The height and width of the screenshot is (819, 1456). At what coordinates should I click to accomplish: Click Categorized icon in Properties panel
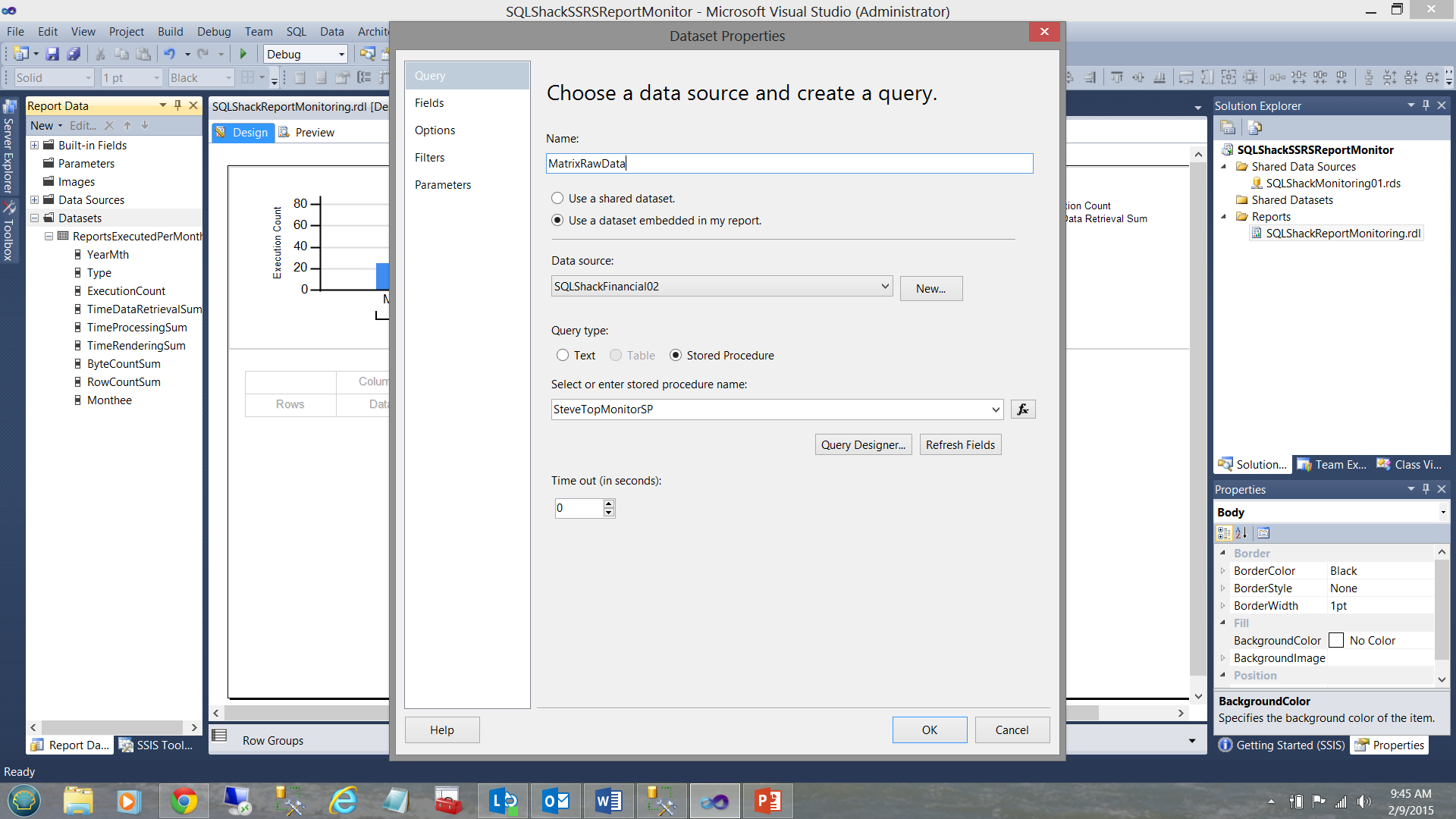(x=1224, y=533)
